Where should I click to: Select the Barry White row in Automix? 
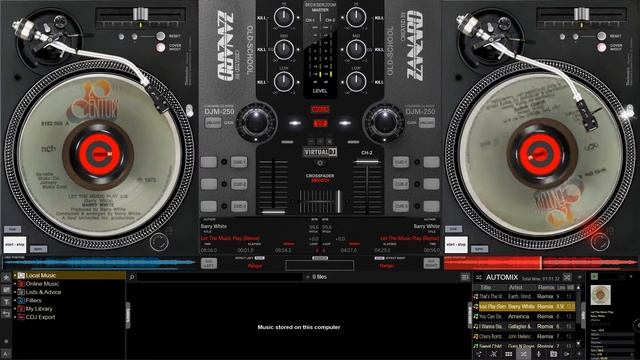524,307
